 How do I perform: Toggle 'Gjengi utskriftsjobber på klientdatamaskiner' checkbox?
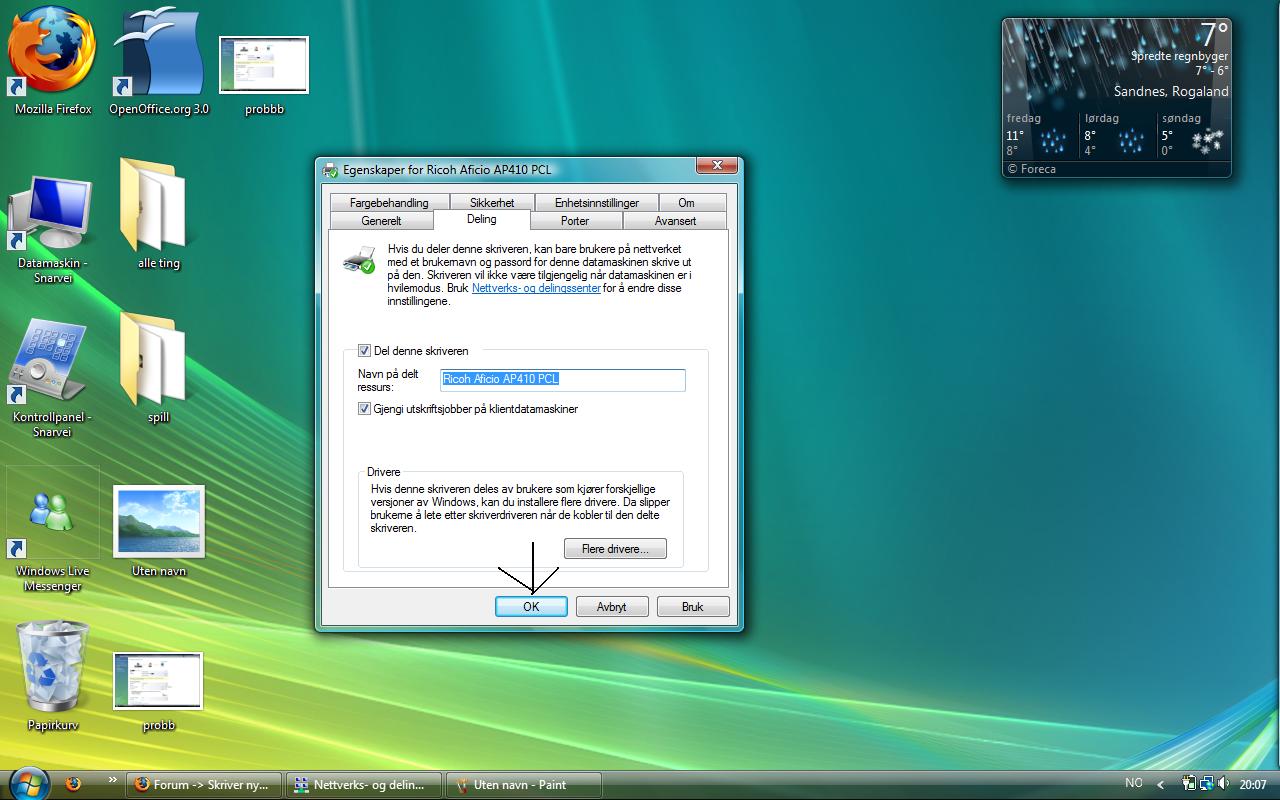pos(364,409)
